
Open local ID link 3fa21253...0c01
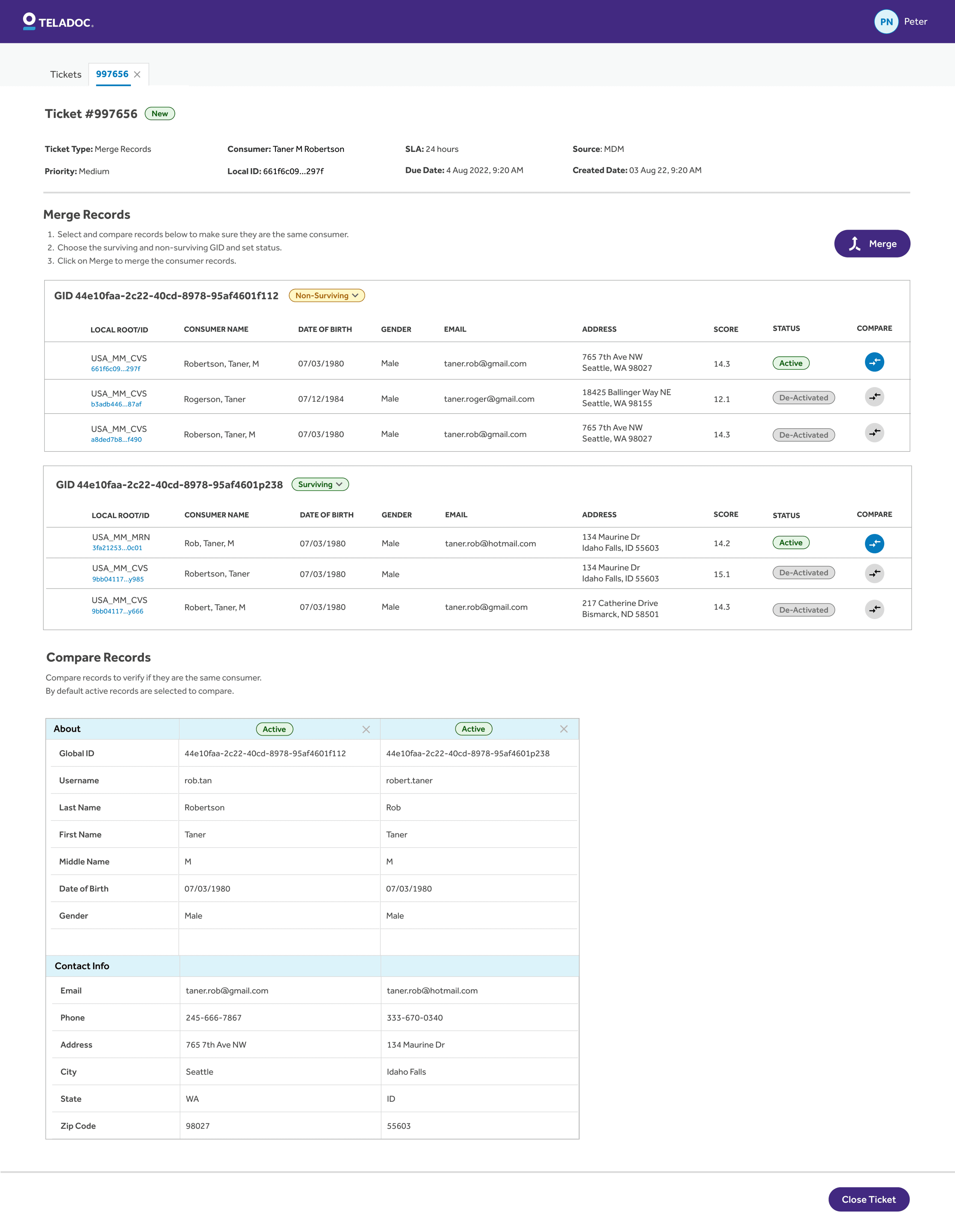(117, 548)
